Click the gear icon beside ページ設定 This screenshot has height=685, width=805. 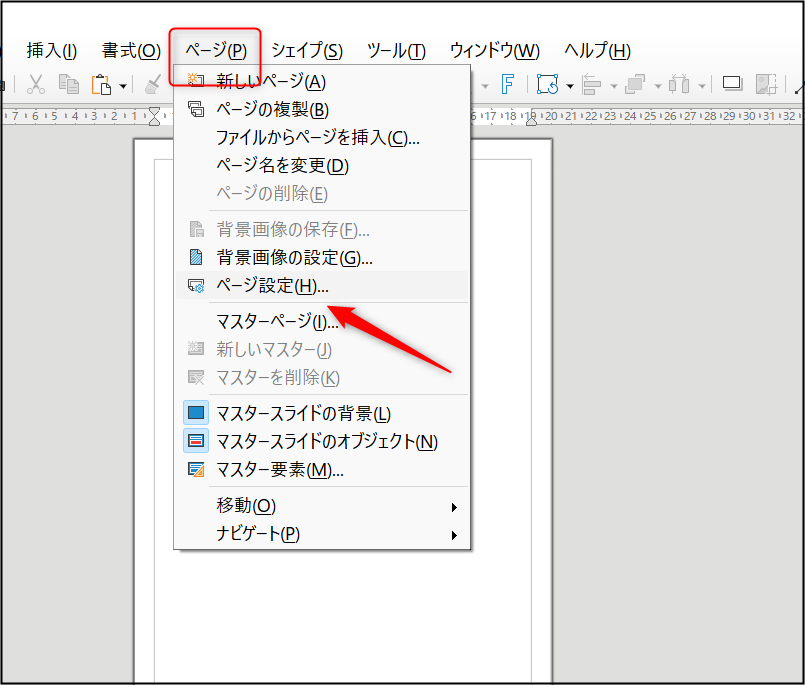(196, 286)
